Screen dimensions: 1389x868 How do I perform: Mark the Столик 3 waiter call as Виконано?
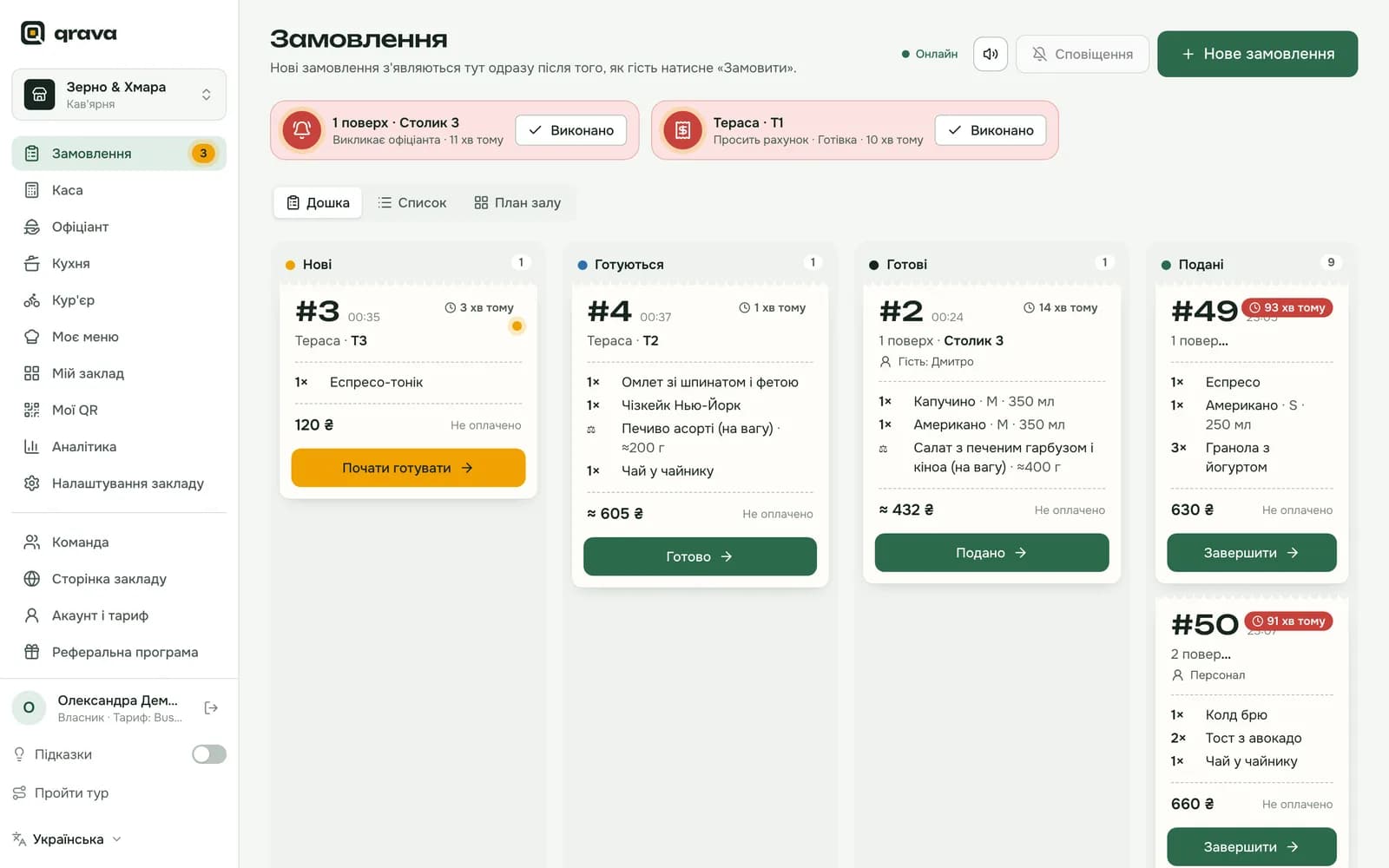[571, 130]
